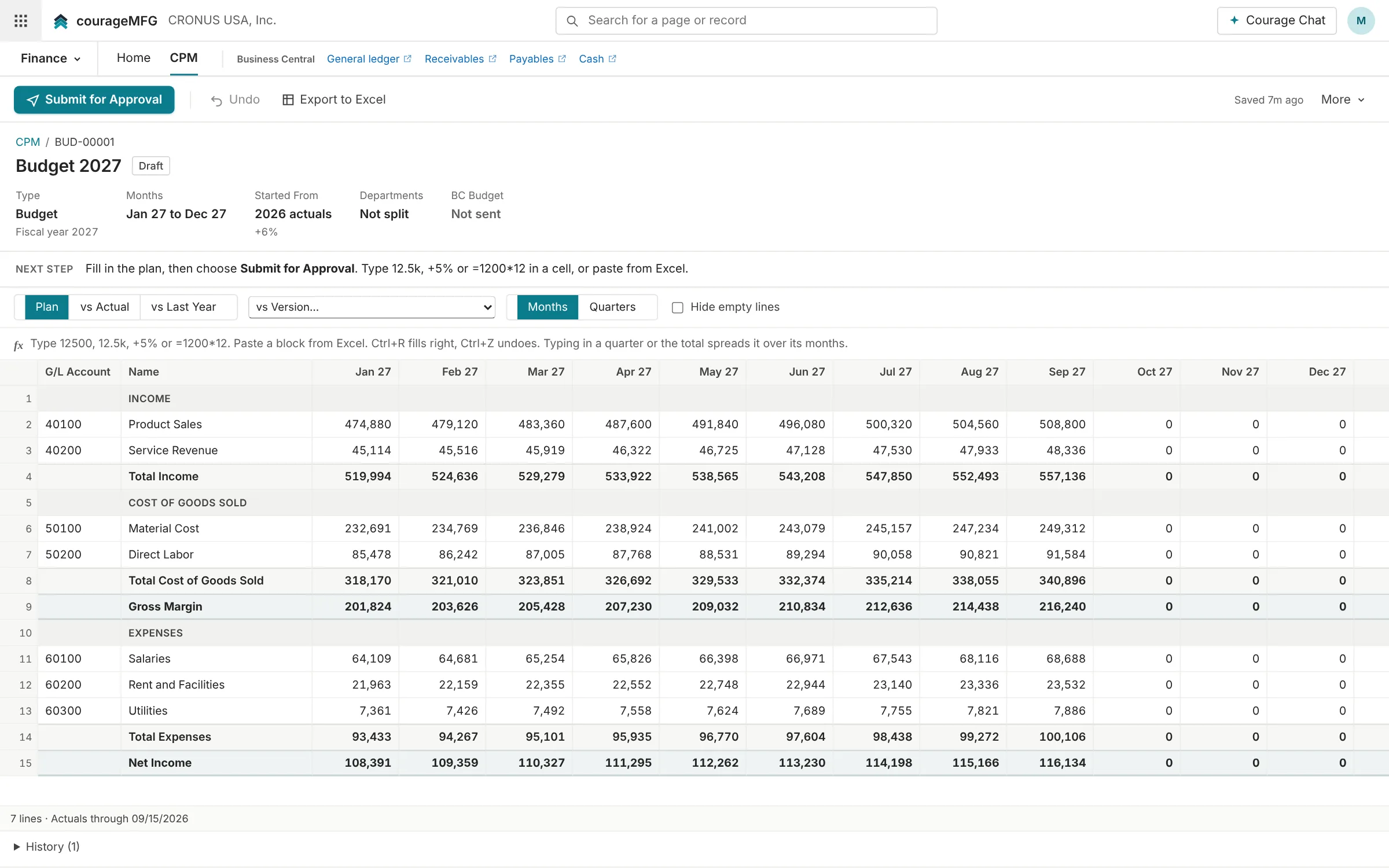Click the courageMFG logo icon
Viewport: 1389px width, 868px height.
61,21
